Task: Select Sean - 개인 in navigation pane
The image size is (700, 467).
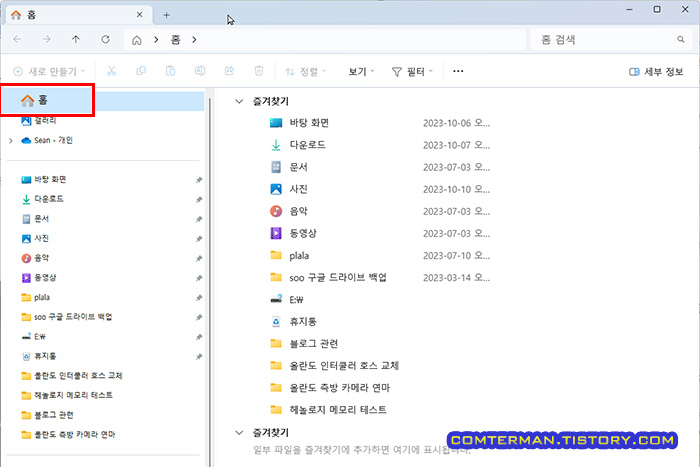Action: coord(47,140)
